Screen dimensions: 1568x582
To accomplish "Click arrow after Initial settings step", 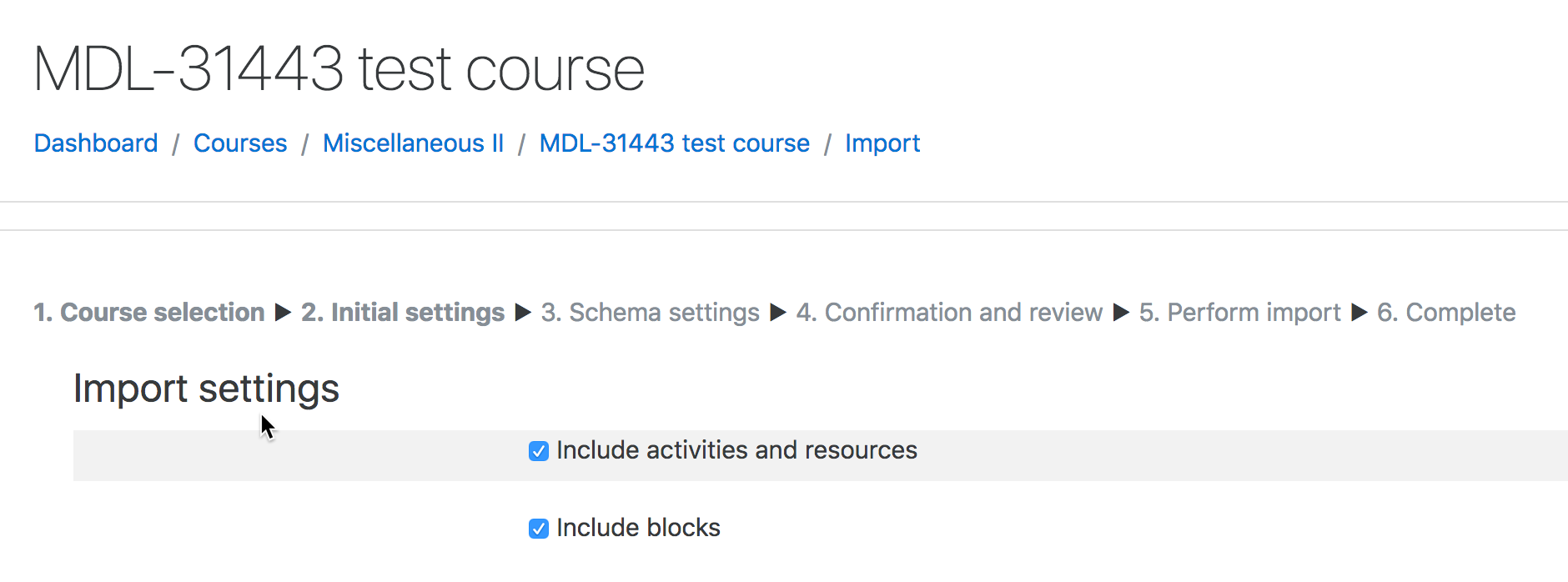I will (x=523, y=313).
